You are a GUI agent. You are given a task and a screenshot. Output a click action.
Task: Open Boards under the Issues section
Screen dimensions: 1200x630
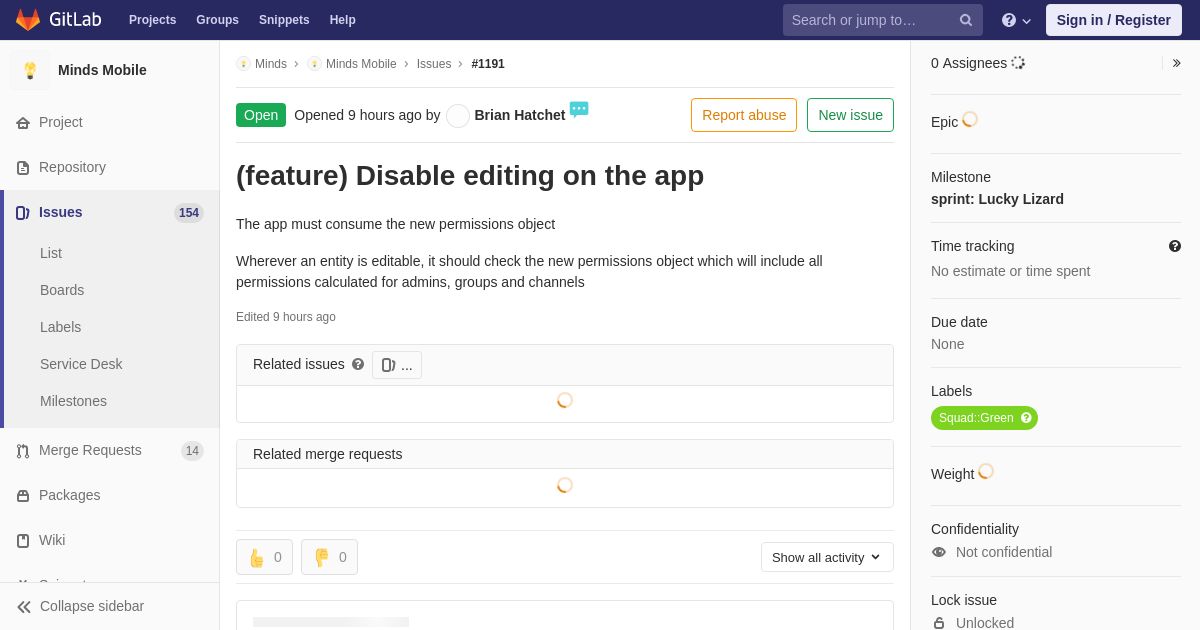click(x=62, y=290)
